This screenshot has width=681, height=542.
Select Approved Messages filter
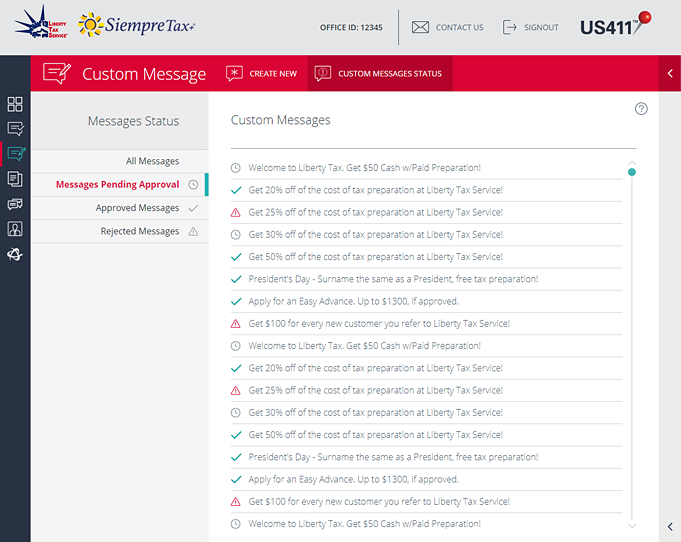click(120, 208)
